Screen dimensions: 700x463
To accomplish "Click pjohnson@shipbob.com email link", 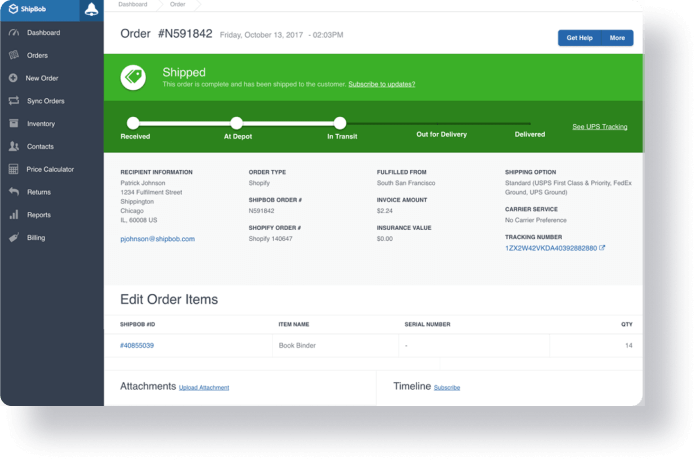I will (158, 239).
